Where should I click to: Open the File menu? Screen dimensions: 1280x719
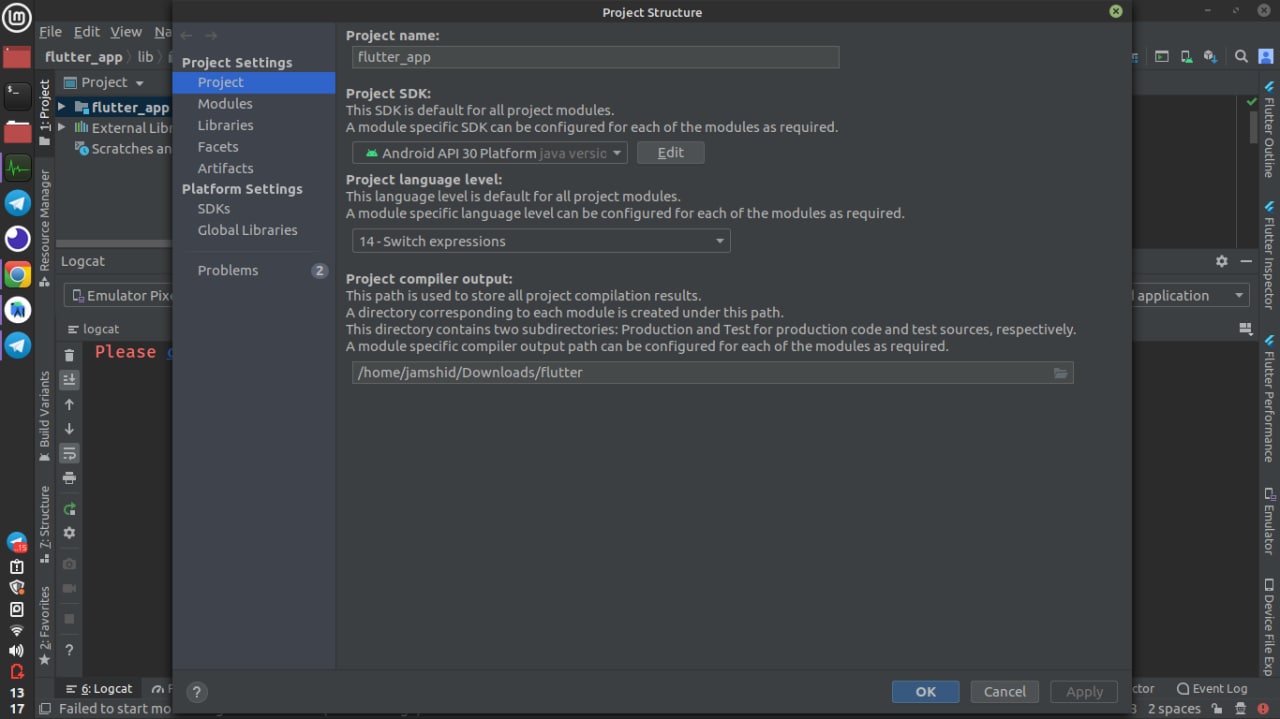tap(50, 32)
